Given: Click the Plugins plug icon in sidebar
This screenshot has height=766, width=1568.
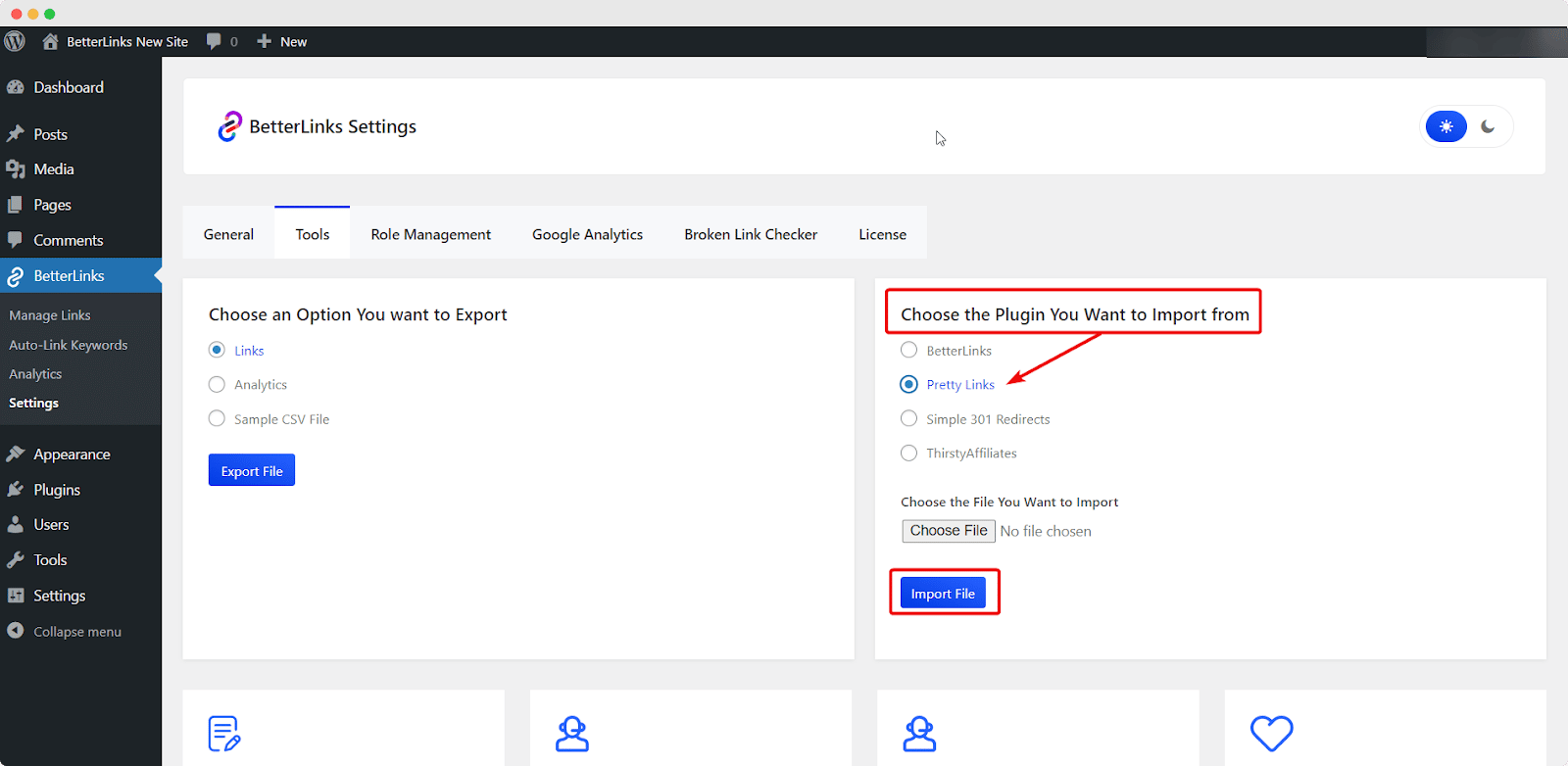Looking at the screenshot, I should (x=16, y=490).
